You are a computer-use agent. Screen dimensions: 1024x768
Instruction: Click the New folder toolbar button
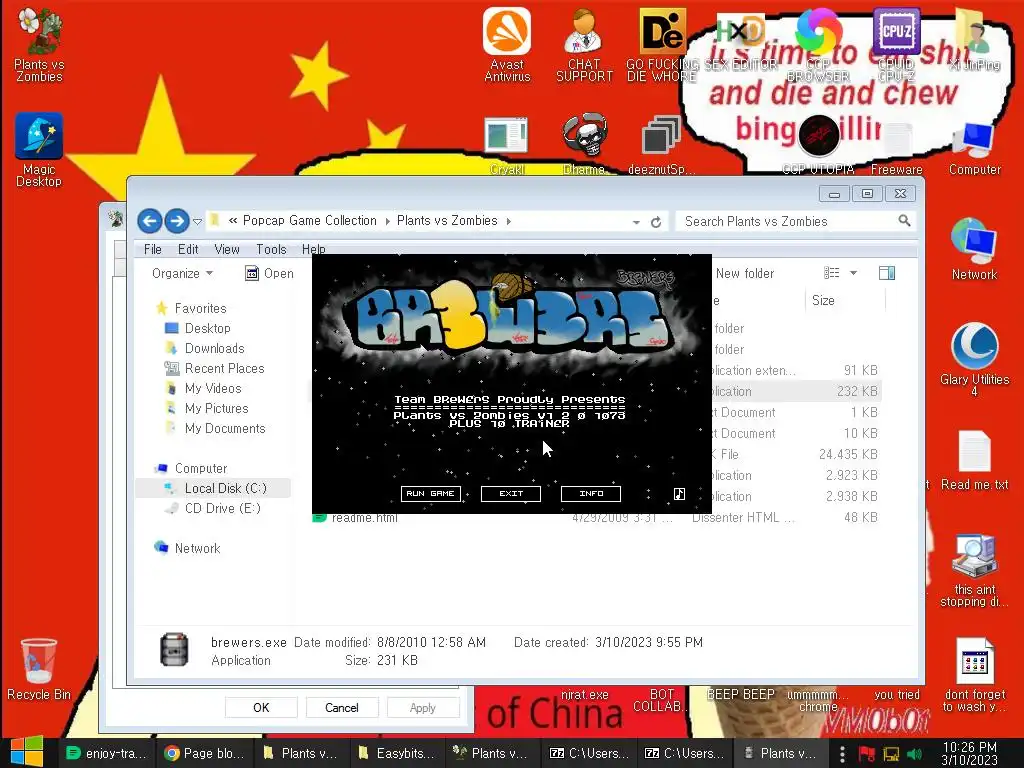pyautogui.click(x=744, y=273)
